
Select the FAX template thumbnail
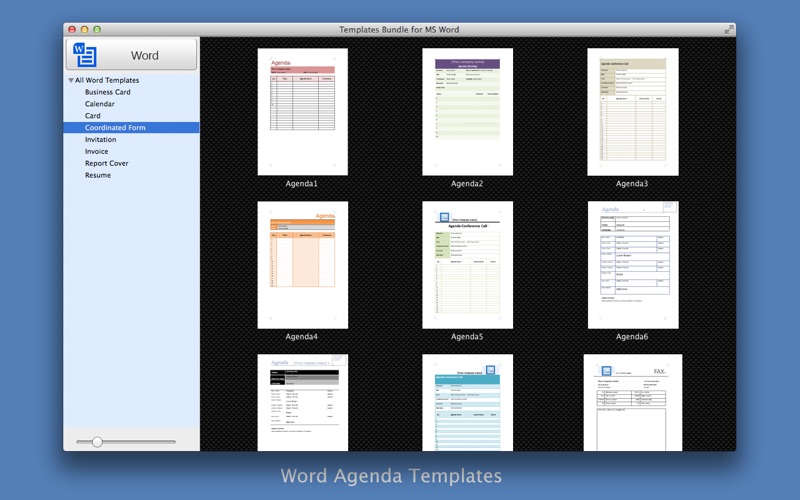point(633,403)
